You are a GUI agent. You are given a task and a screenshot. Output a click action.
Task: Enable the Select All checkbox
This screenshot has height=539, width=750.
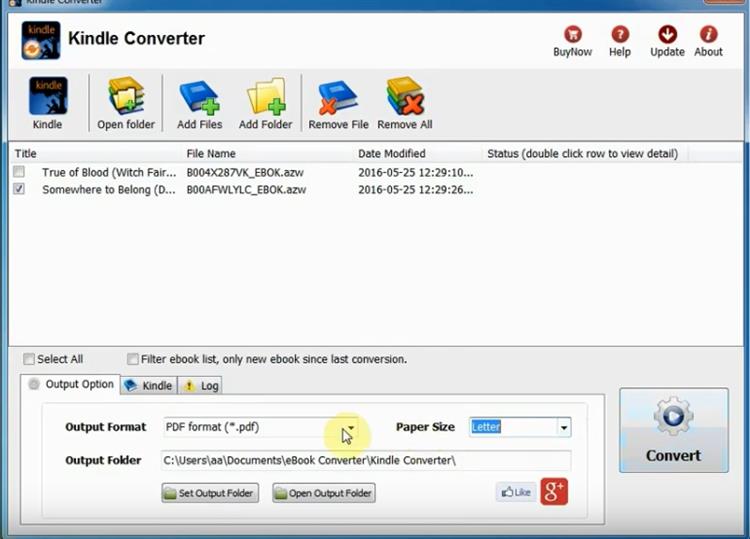coord(29,359)
